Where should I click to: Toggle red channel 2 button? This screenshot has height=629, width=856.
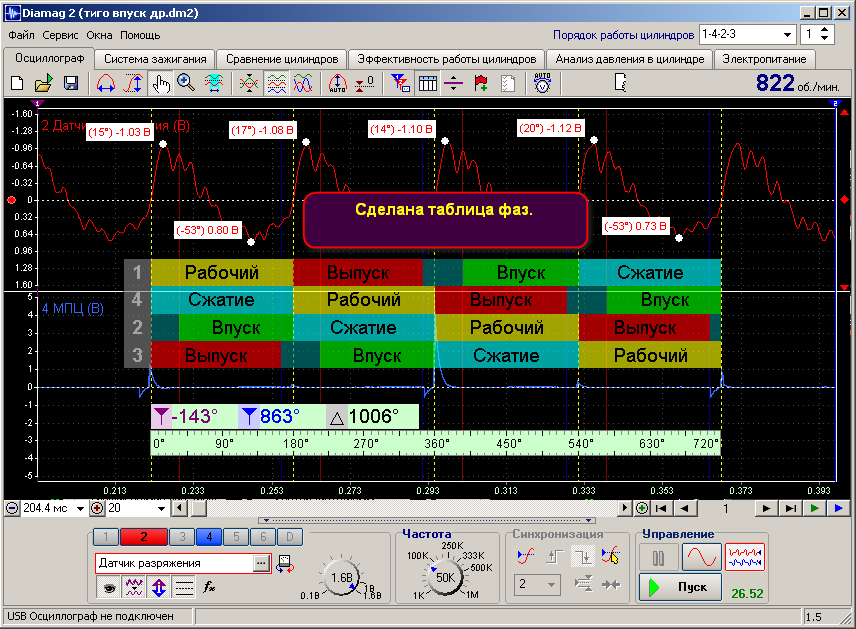coord(144,537)
